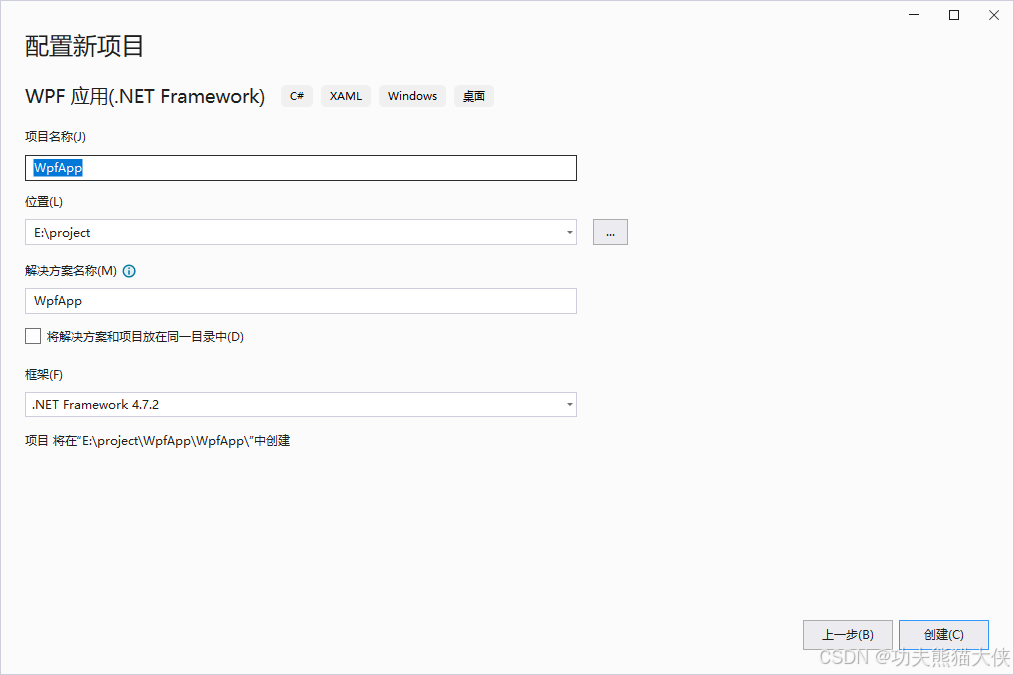Click the XAML tag
This screenshot has width=1014, height=675.
point(346,96)
